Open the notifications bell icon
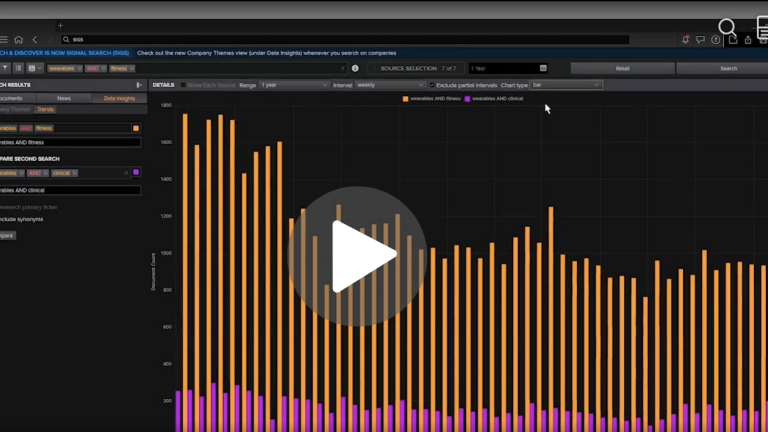The width and height of the screenshot is (768, 432). [x=686, y=40]
